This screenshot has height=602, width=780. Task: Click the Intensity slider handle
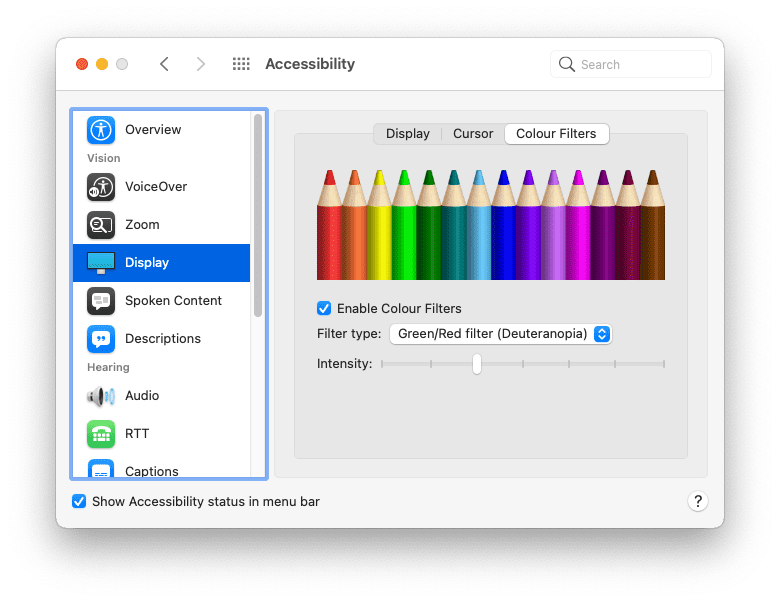[477, 364]
